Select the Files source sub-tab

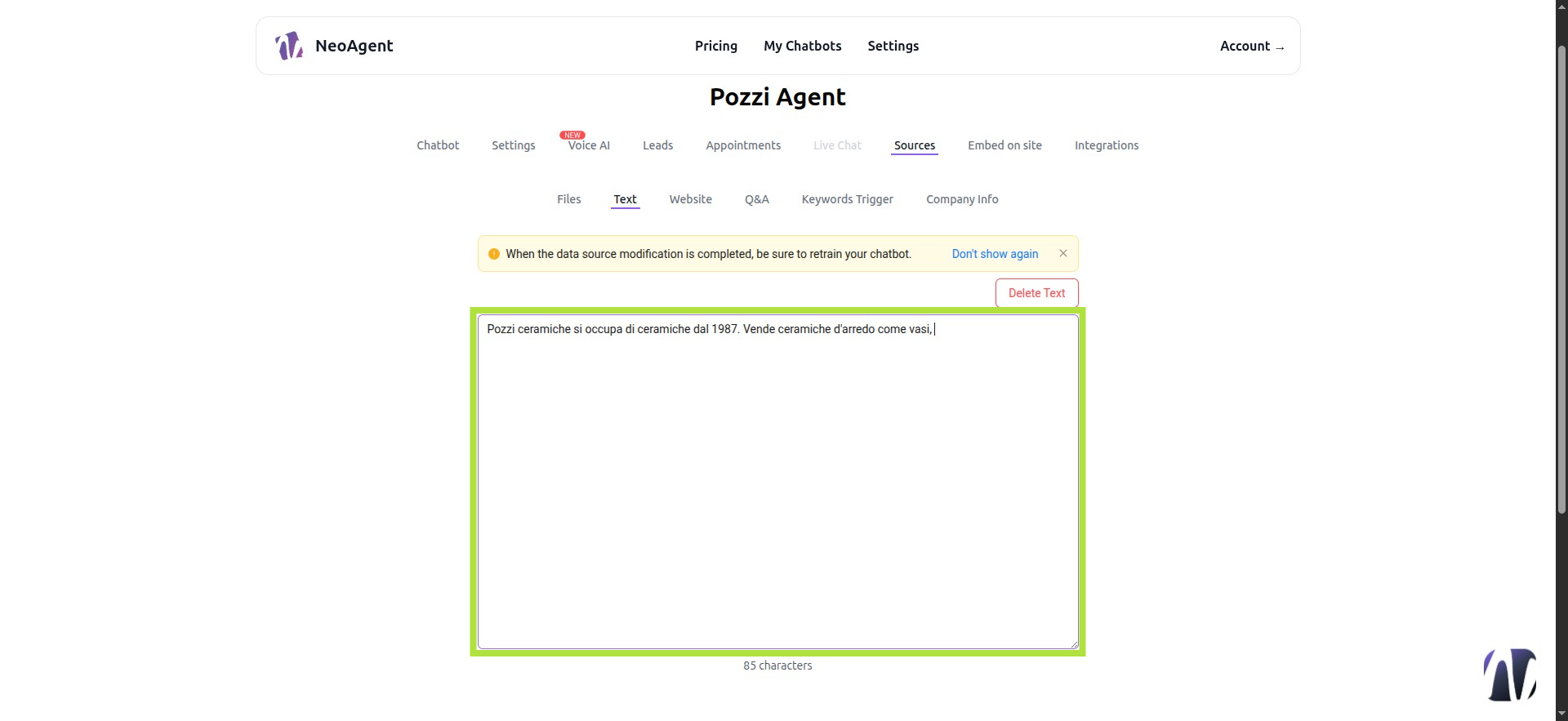click(x=569, y=199)
